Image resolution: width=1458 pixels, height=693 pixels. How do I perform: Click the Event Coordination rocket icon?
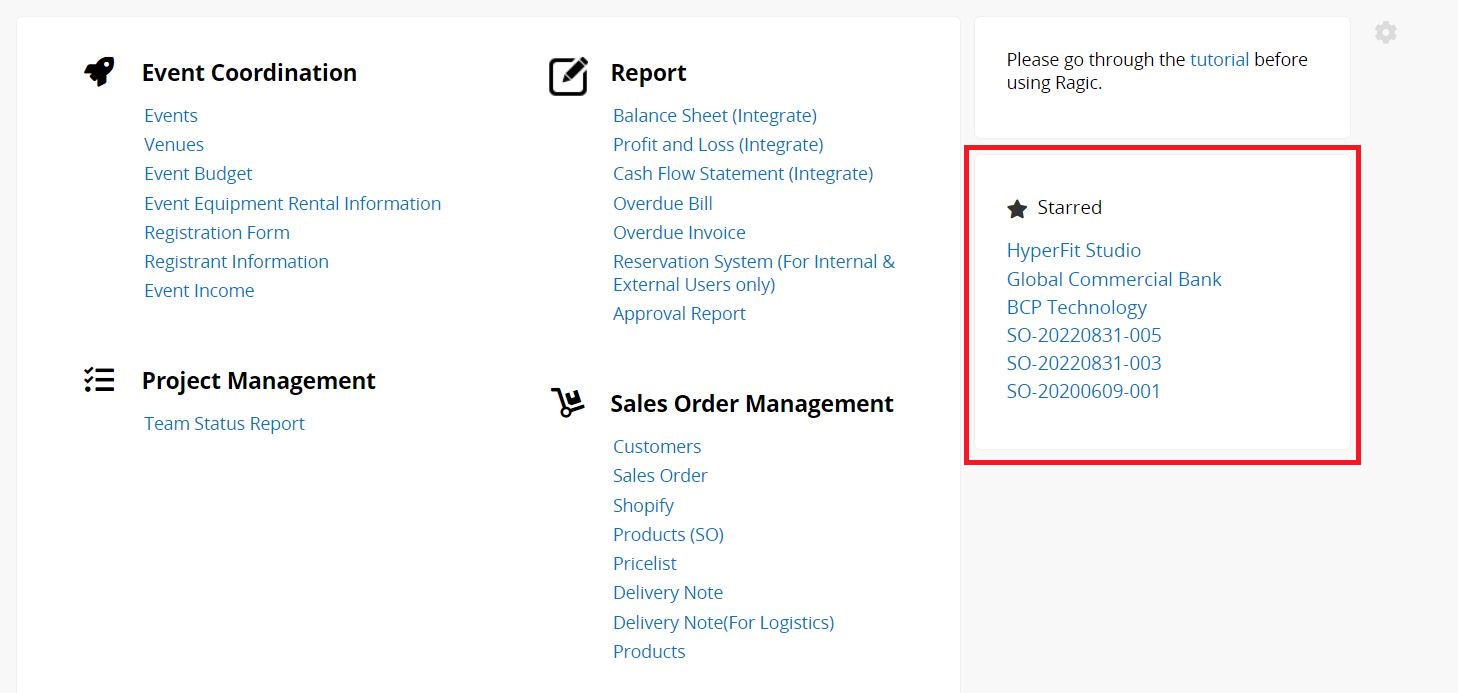point(99,72)
